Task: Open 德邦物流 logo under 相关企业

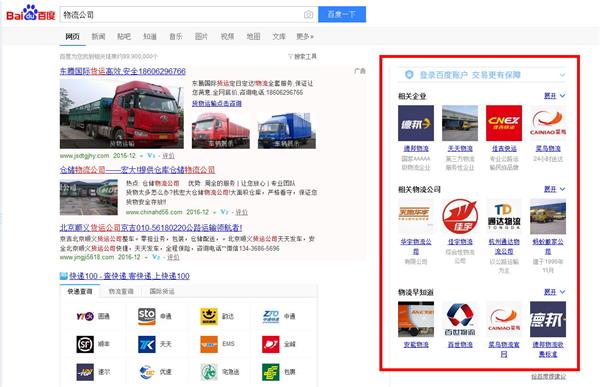Action: coord(416,123)
